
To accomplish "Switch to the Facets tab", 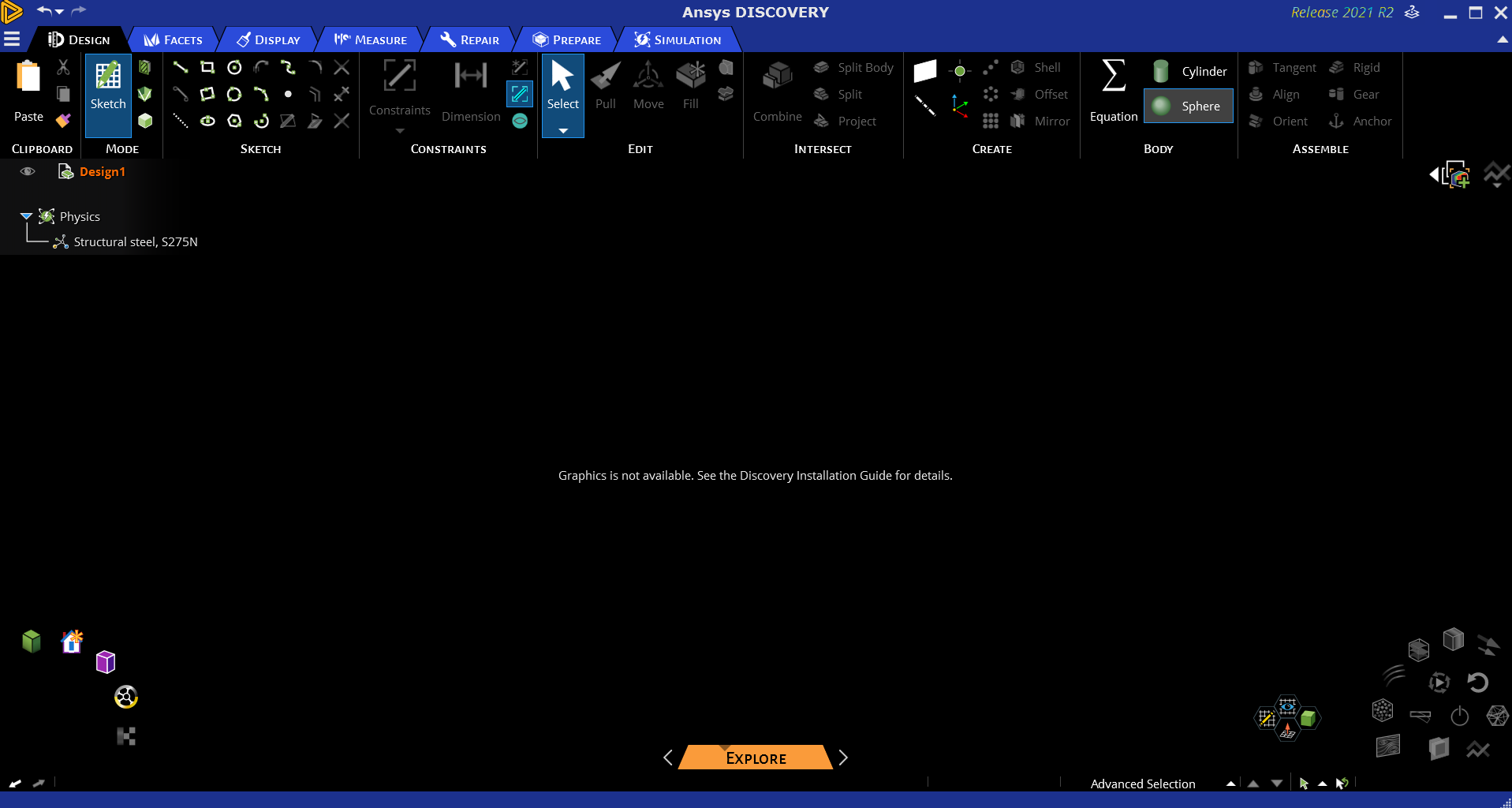I will (173, 39).
